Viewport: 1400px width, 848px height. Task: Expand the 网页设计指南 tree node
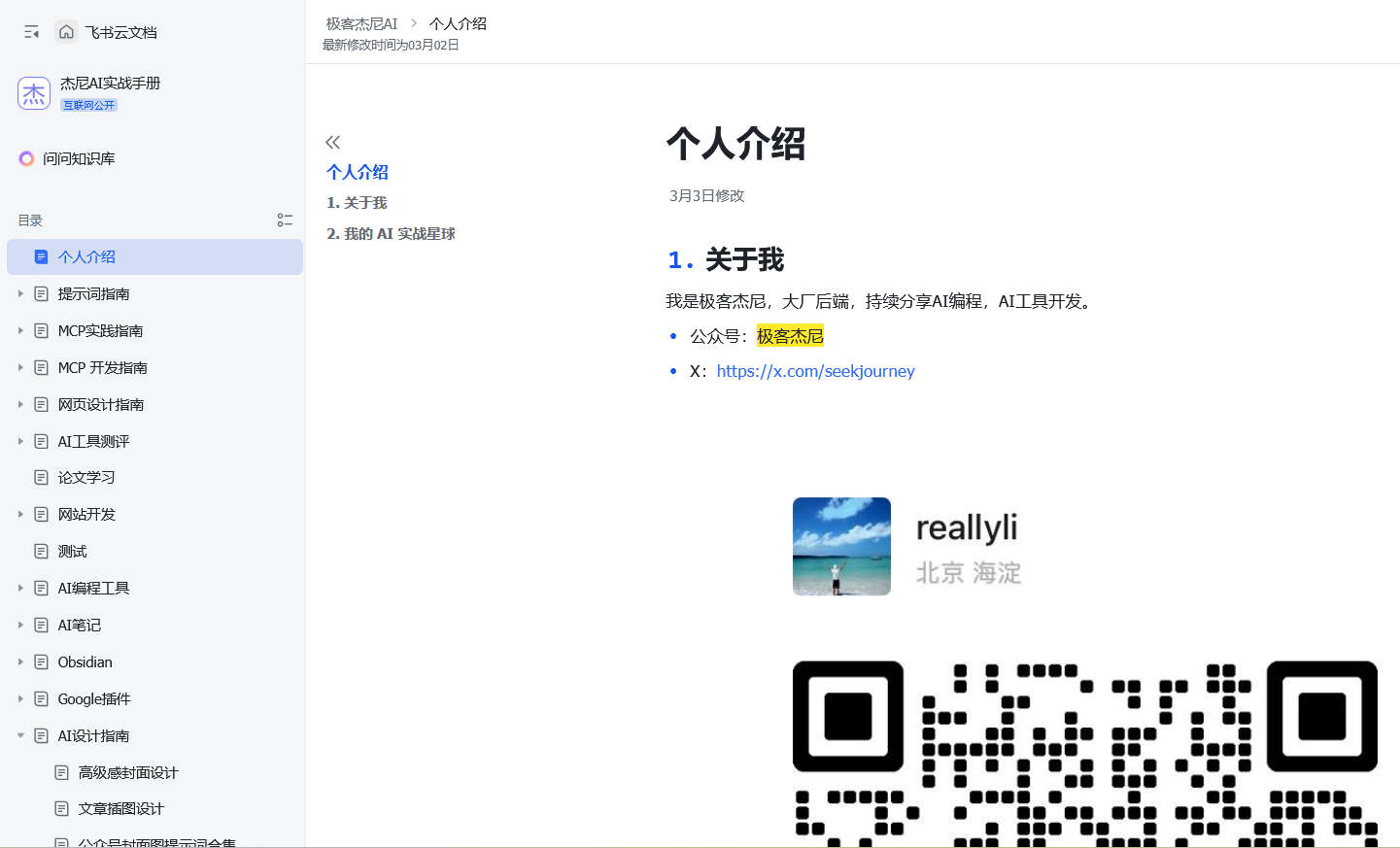(x=20, y=404)
